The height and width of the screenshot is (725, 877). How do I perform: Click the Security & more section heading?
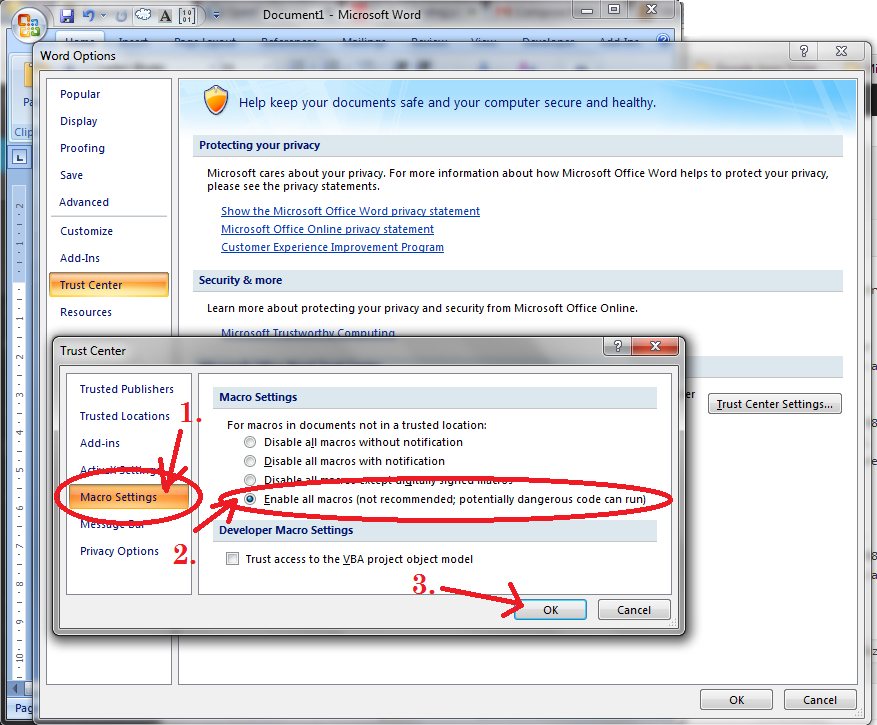241,280
